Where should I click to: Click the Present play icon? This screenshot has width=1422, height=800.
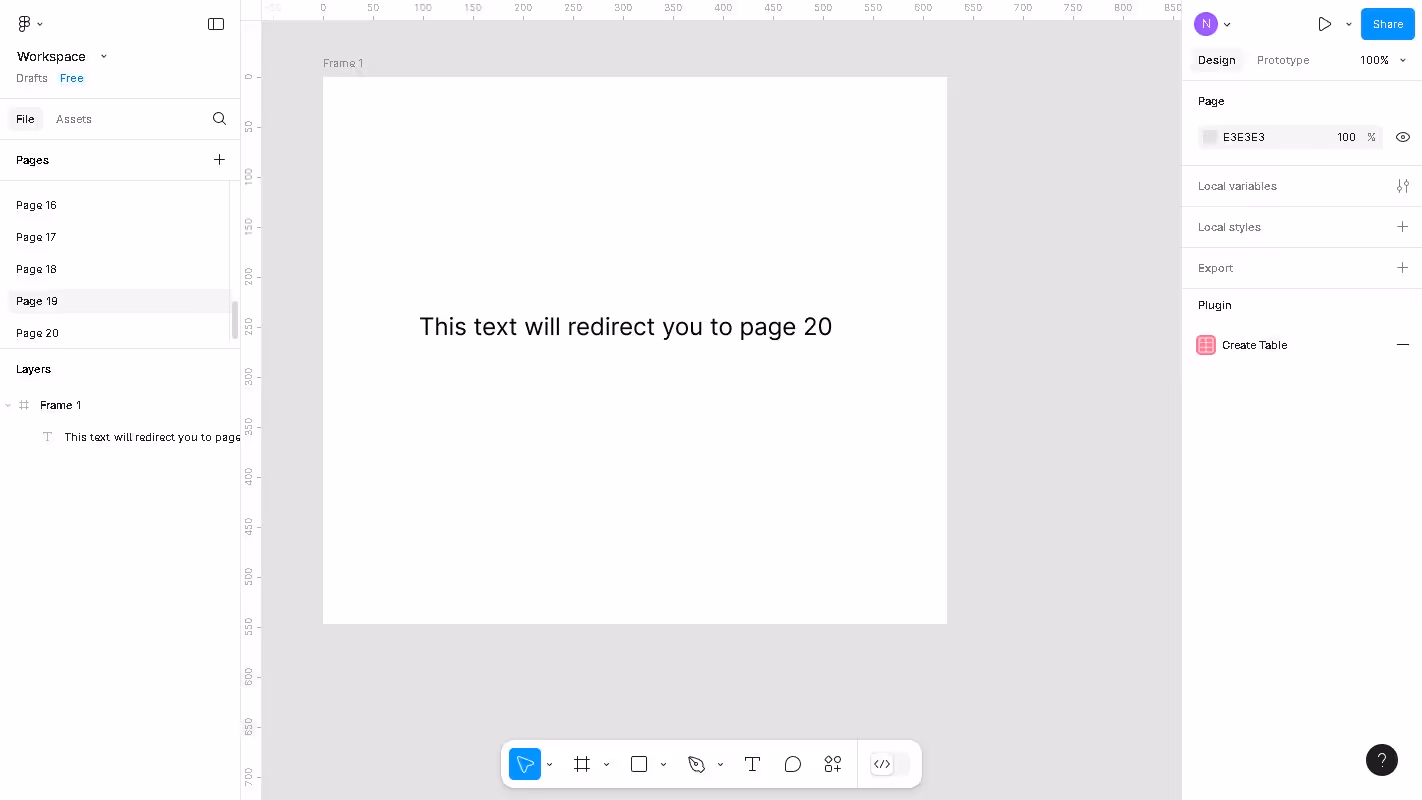(1325, 24)
